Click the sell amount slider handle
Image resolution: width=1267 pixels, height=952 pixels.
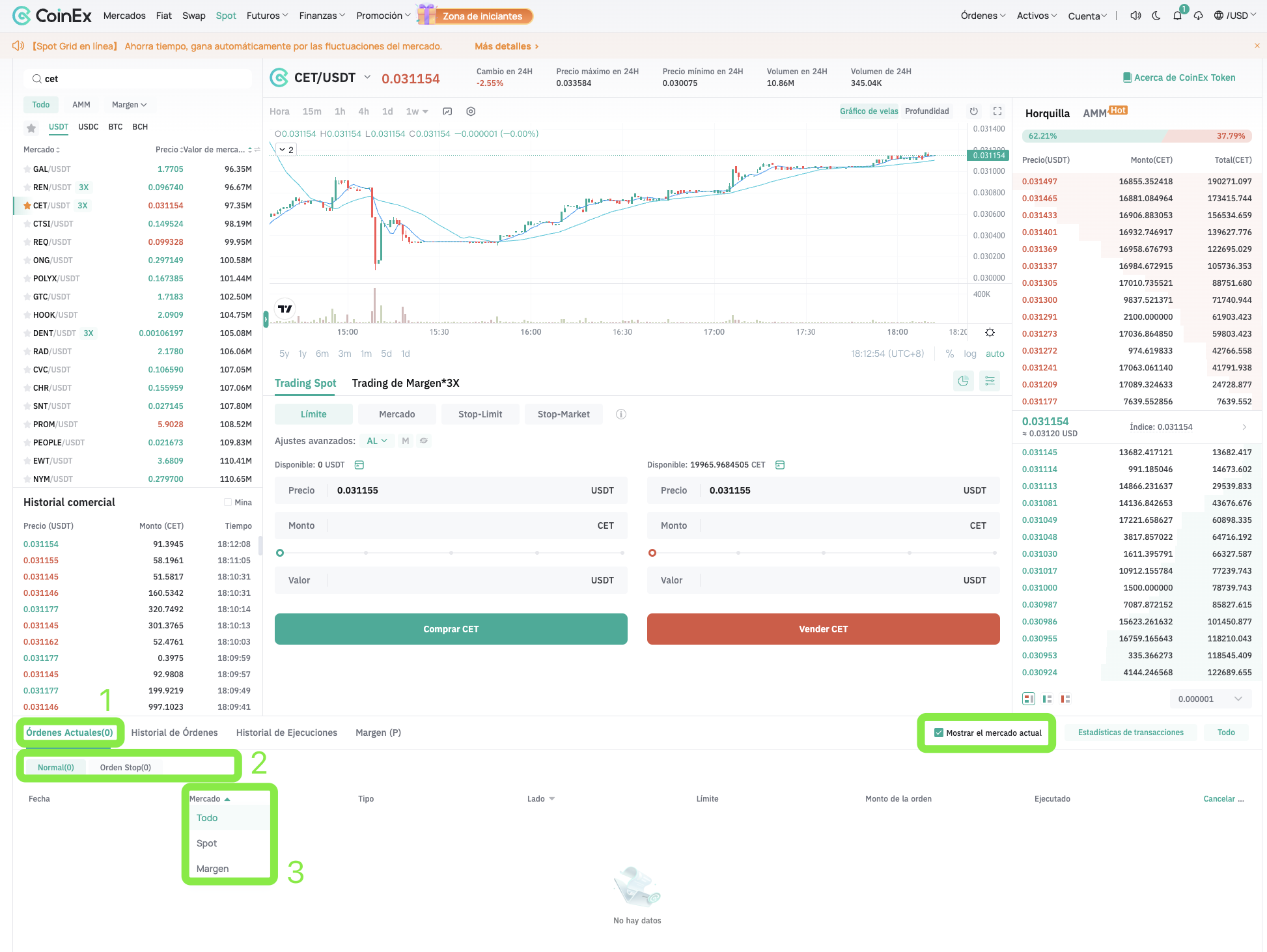[x=652, y=553]
